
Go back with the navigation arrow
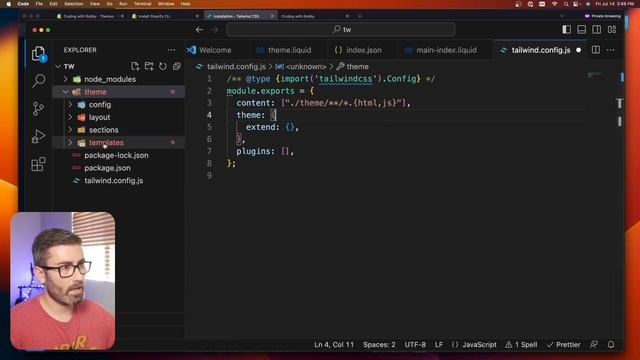point(199,29)
